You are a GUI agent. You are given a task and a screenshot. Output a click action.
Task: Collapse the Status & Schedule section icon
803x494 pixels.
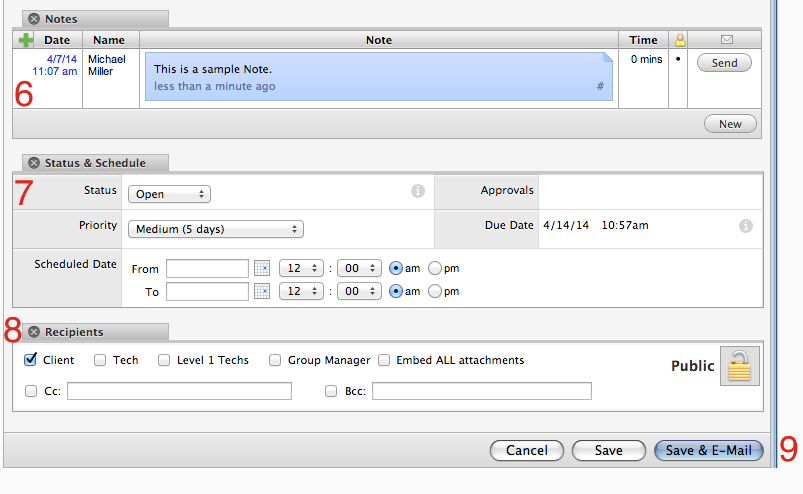point(34,163)
